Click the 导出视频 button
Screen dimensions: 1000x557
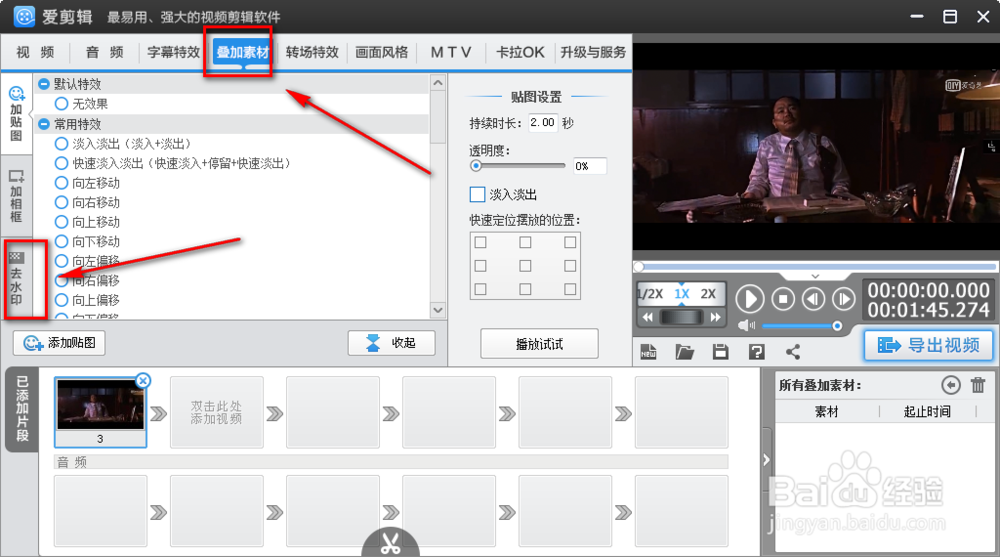coord(929,345)
